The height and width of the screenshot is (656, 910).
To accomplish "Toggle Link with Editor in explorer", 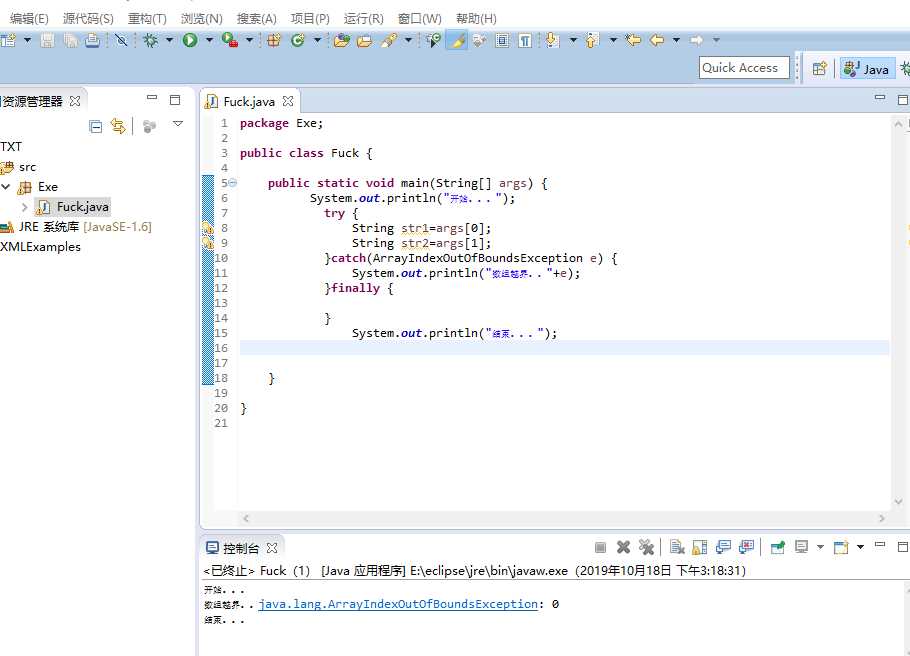I will click(x=118, y=126).
